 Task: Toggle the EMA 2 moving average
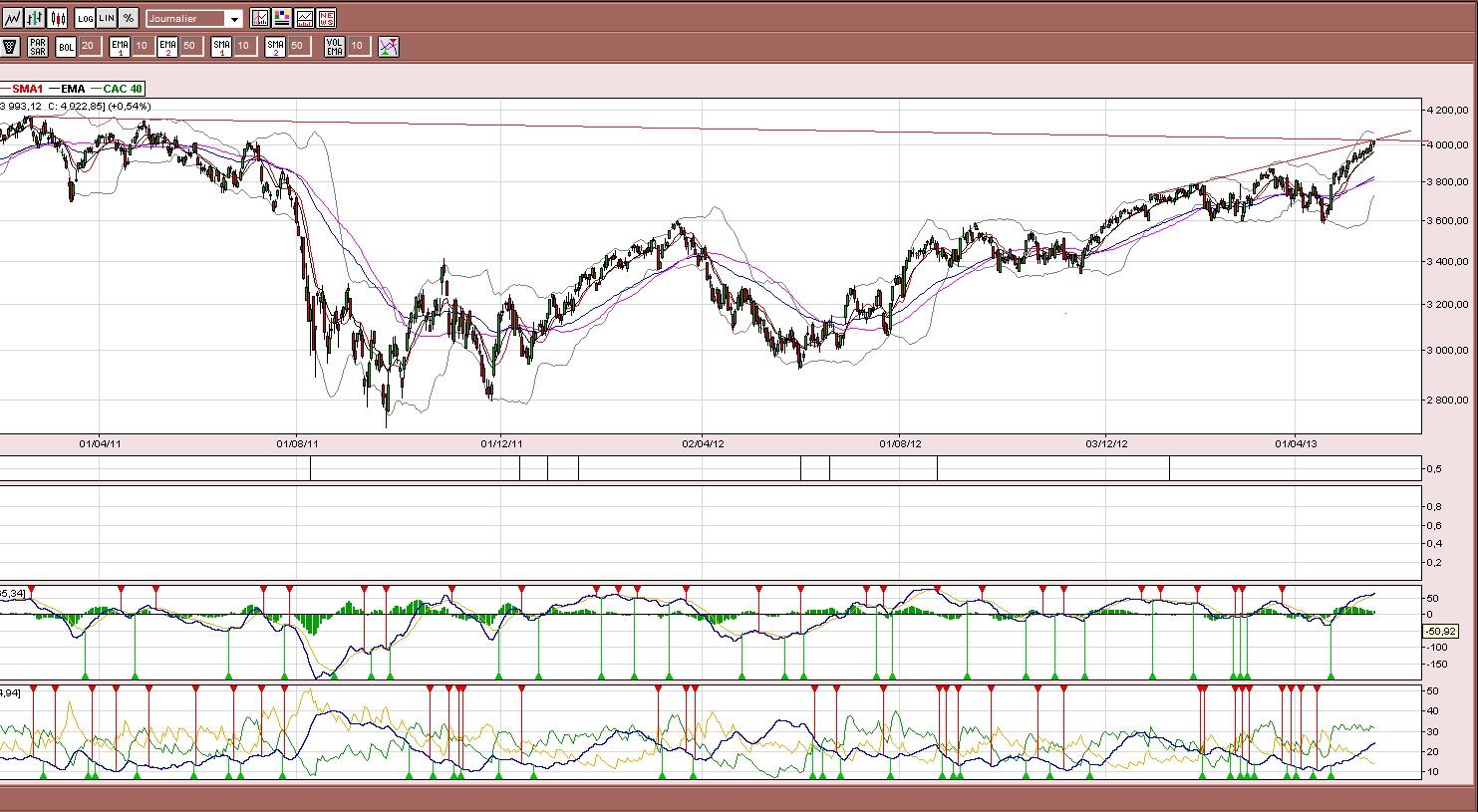point(167,47)
